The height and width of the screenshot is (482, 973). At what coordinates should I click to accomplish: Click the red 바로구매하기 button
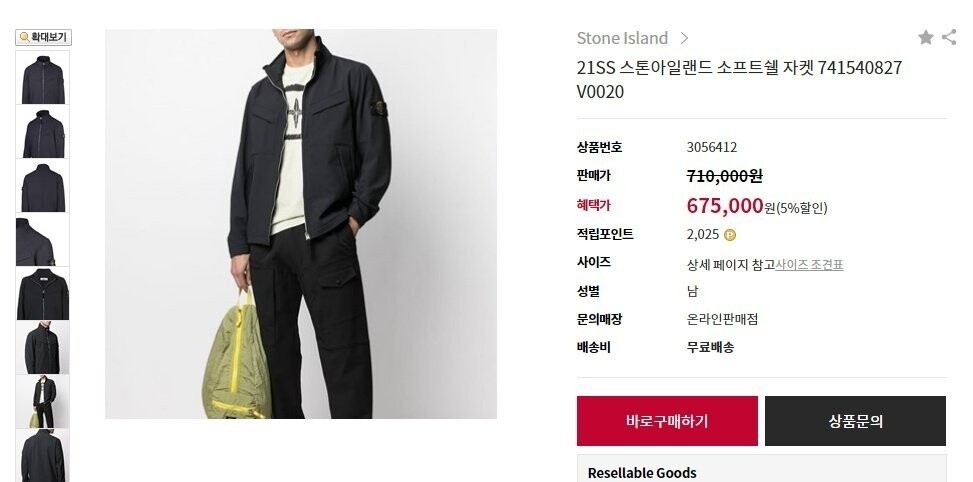click(x=667, y=421)
